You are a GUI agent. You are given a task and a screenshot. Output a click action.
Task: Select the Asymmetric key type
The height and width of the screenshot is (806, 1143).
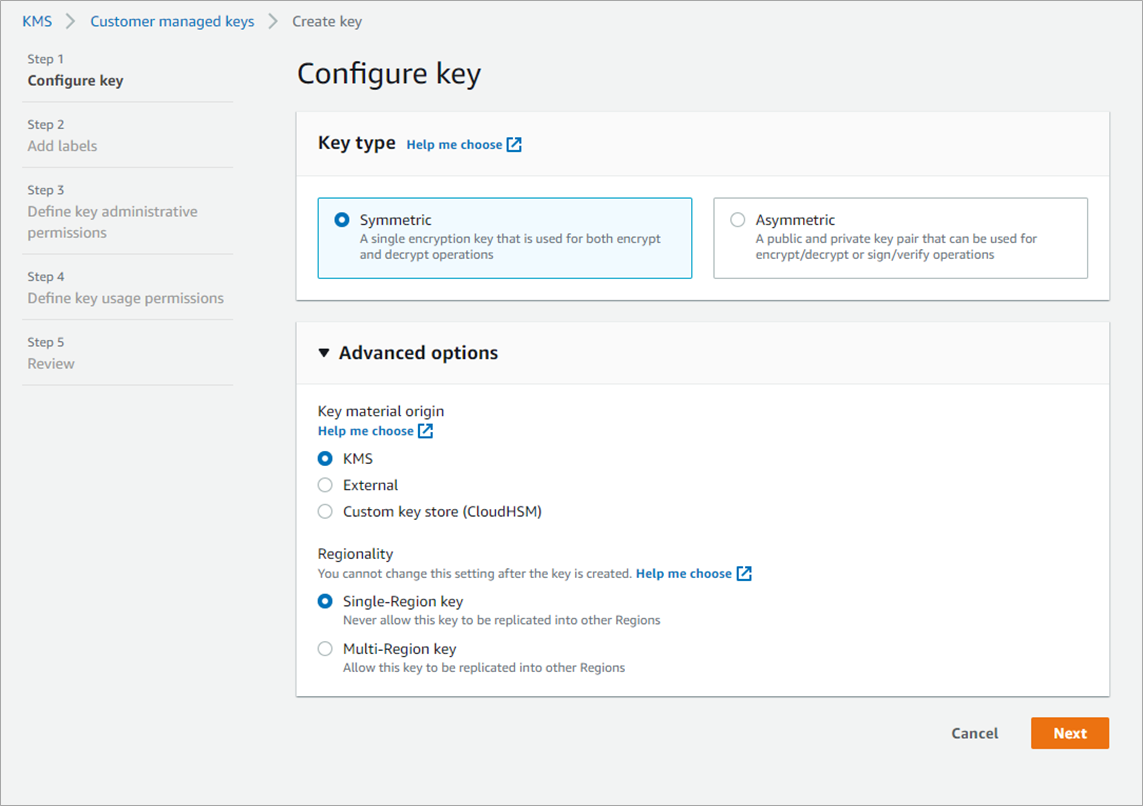[x=738, y=220]
